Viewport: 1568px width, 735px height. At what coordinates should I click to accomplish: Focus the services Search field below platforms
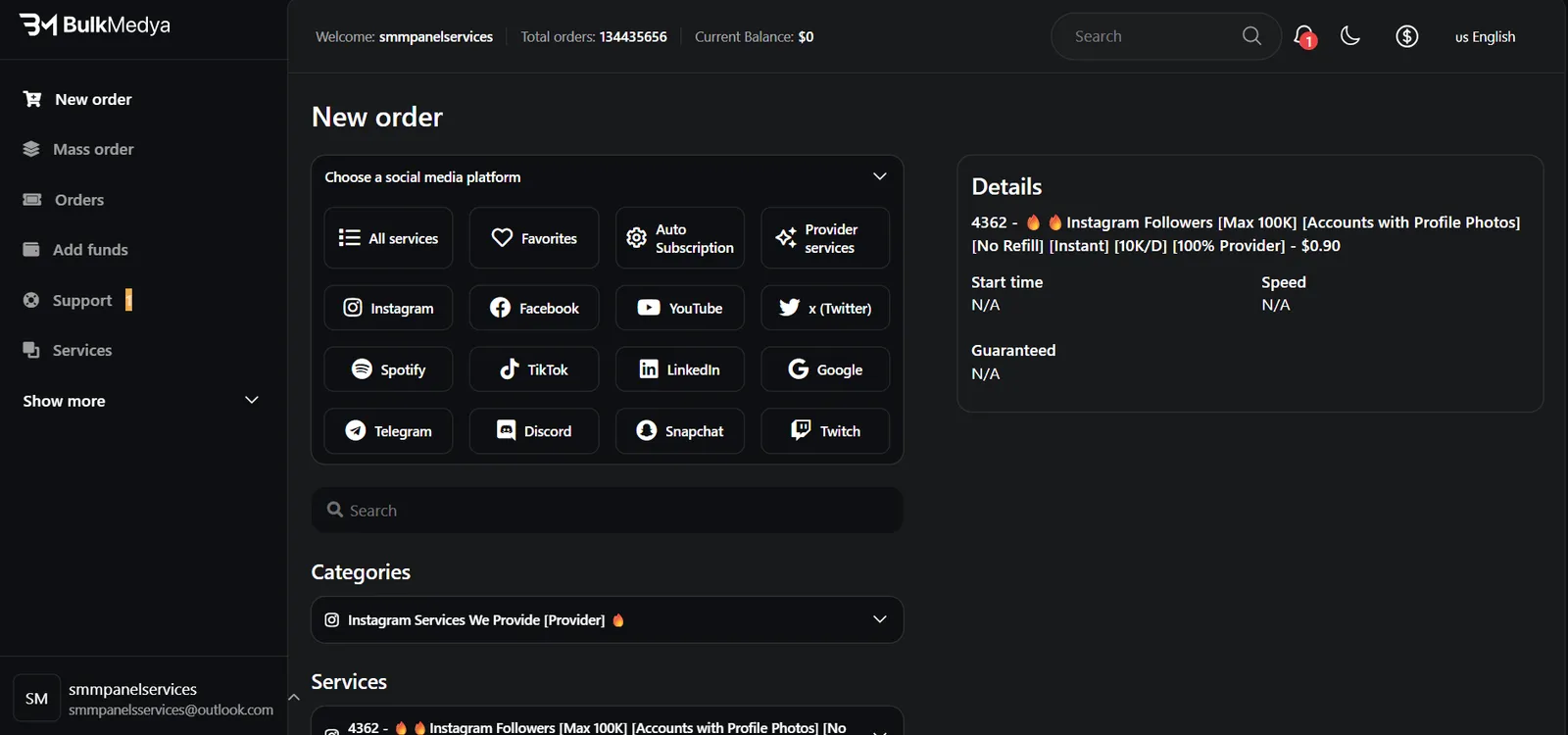tap(607, 511)
